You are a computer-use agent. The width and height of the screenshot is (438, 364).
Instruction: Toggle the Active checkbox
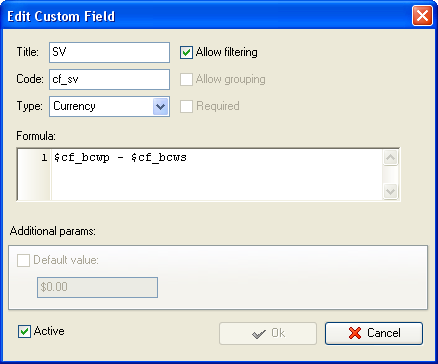pyautogui.click(x=24, y=332)
